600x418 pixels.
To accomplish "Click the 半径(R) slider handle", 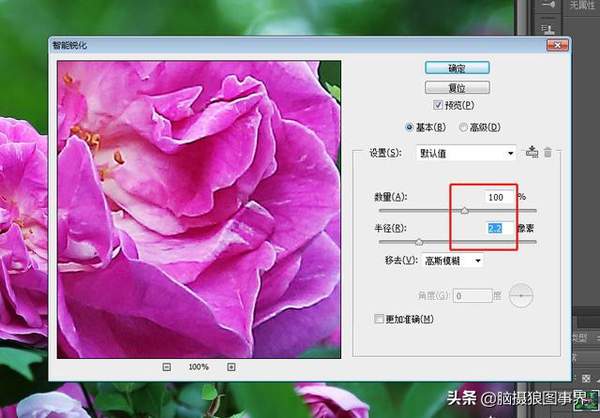I will 418,242.
